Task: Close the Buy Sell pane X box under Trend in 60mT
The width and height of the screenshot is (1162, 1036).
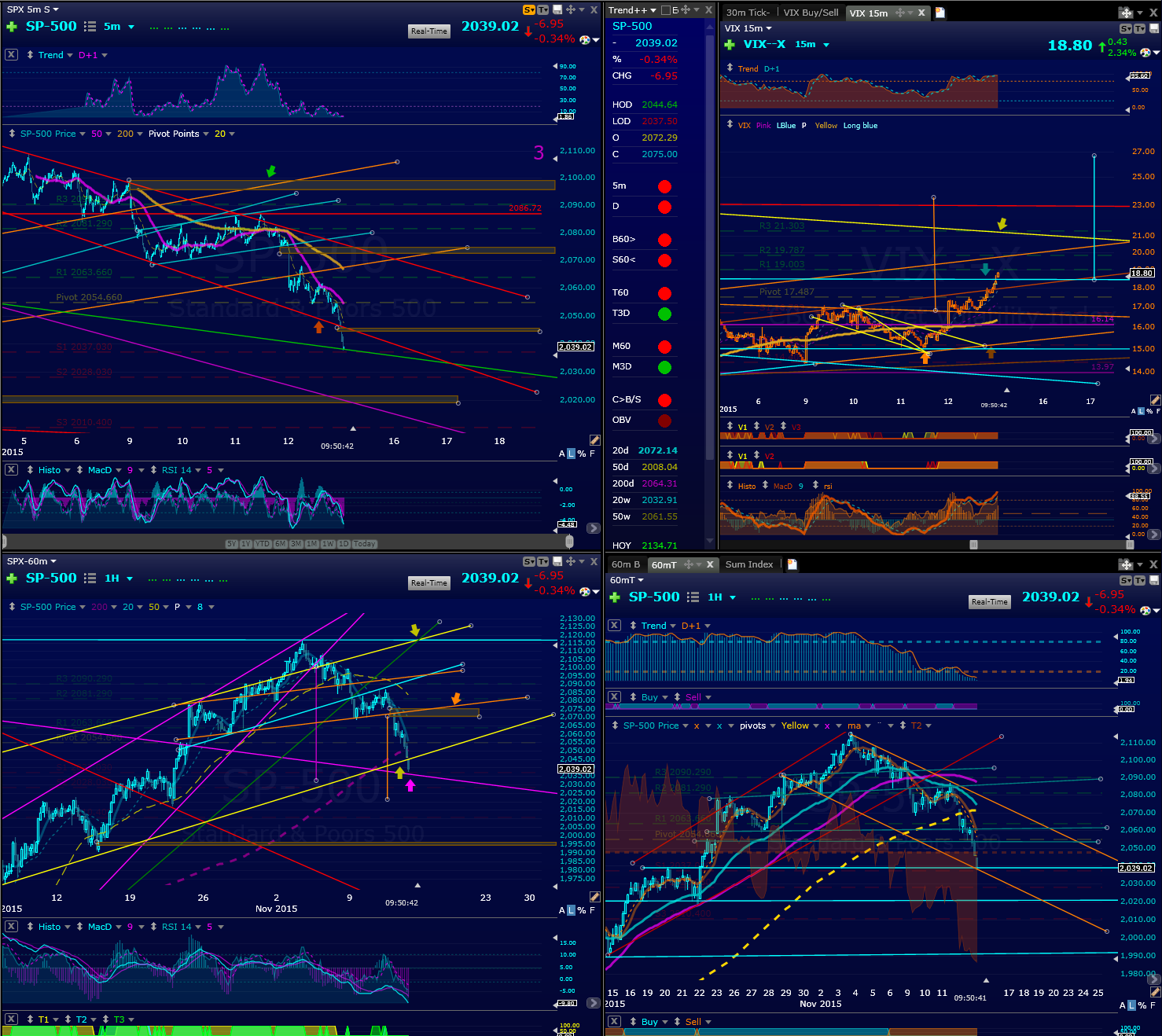Action: 615,697
